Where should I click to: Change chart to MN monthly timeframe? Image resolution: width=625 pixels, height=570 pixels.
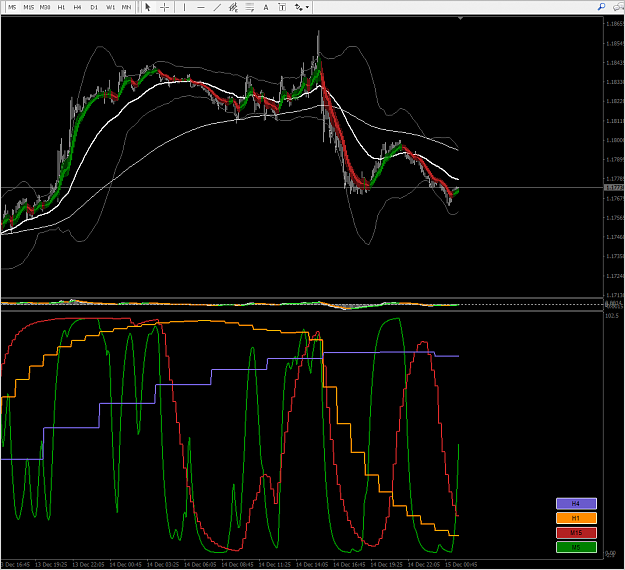coord(126,7)
